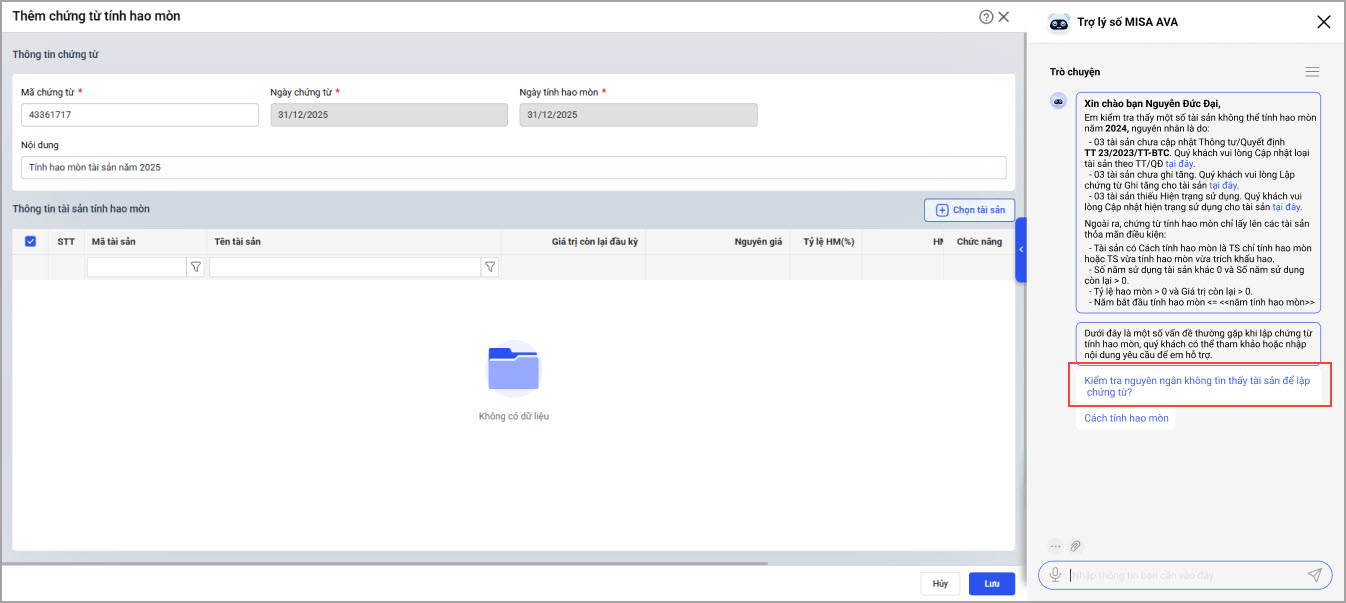Click the MISA AVA robot logo
Image resolution: width=1346 pixels, height=603 pixels.
coord(1058,22)
